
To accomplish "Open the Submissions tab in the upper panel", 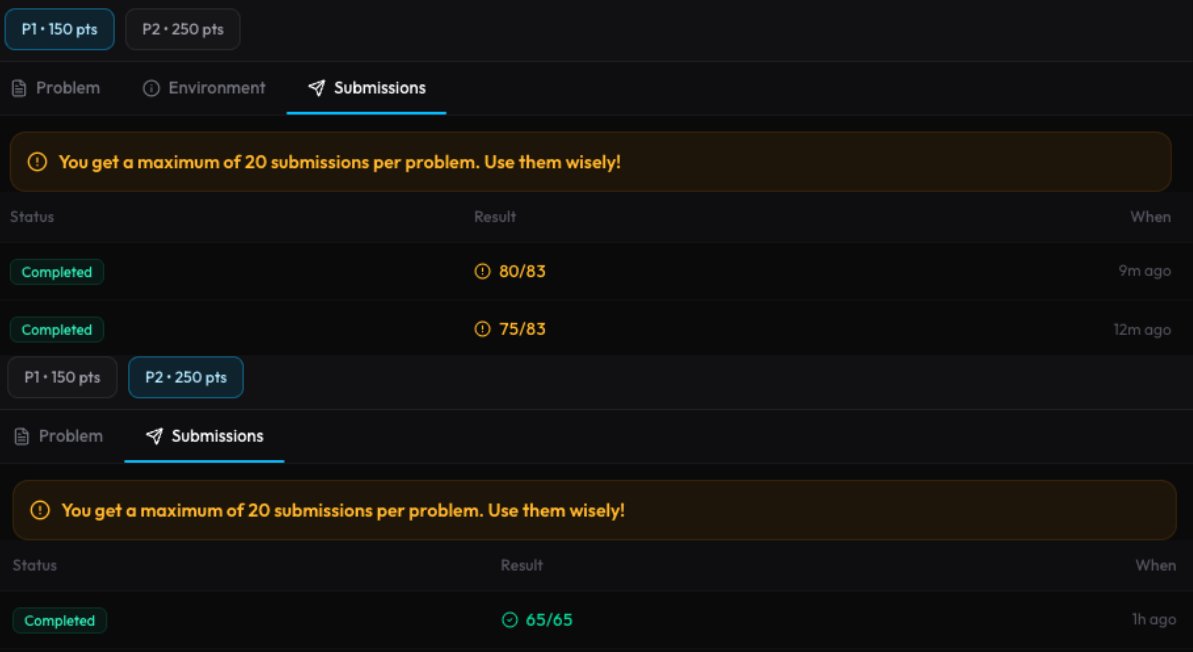I will tap(367, 88).
